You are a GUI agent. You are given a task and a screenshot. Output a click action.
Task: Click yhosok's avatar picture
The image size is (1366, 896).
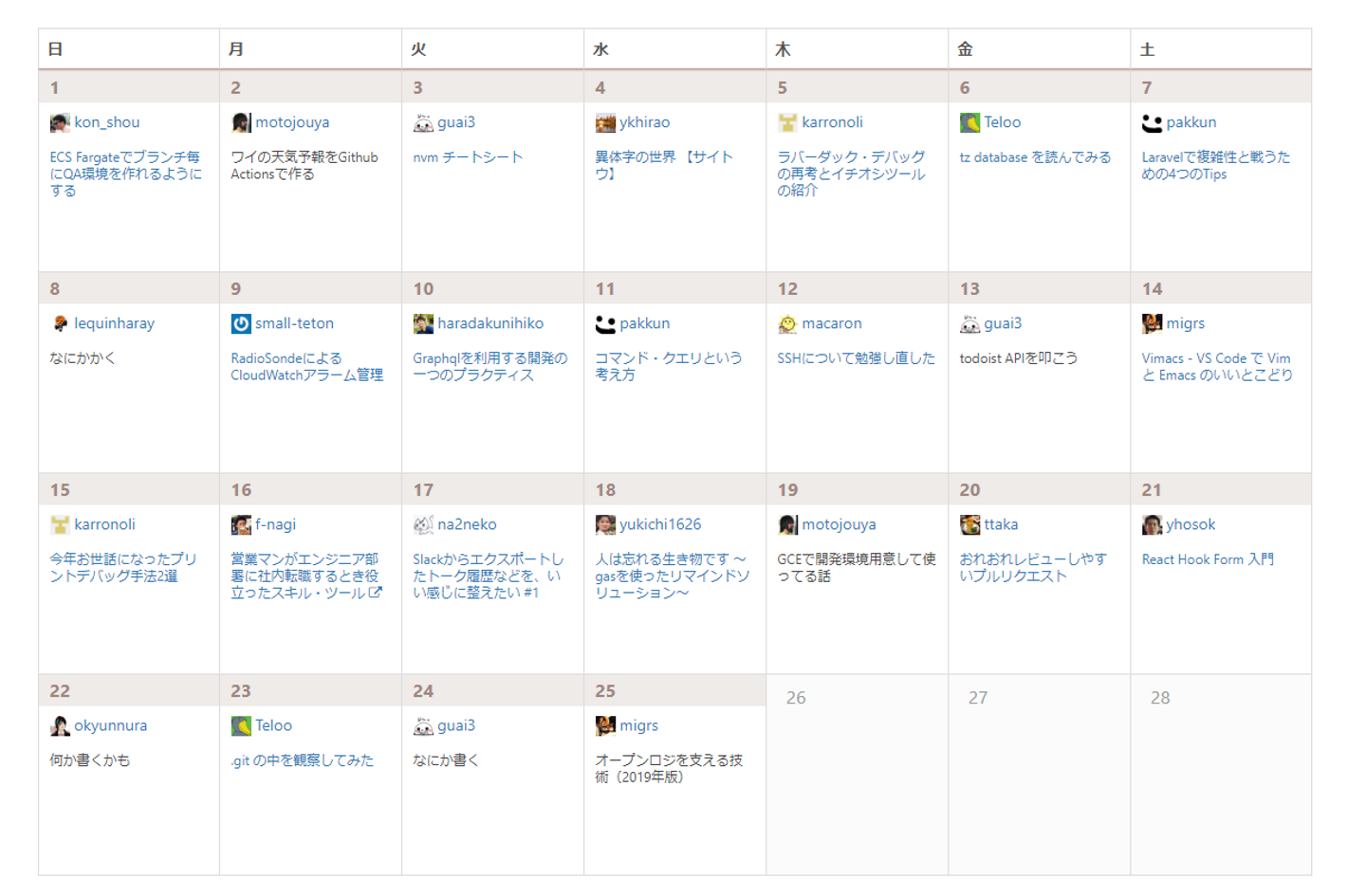coord(1152,525)
